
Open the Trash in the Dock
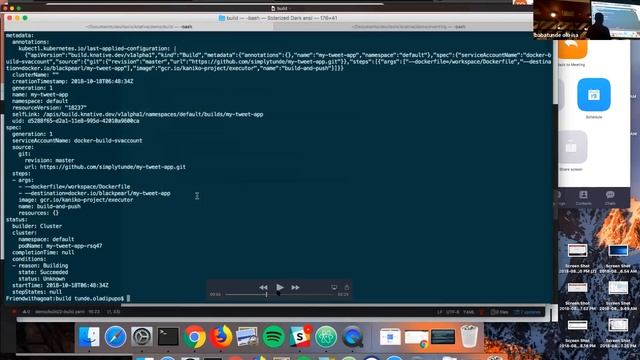(469, 336)
